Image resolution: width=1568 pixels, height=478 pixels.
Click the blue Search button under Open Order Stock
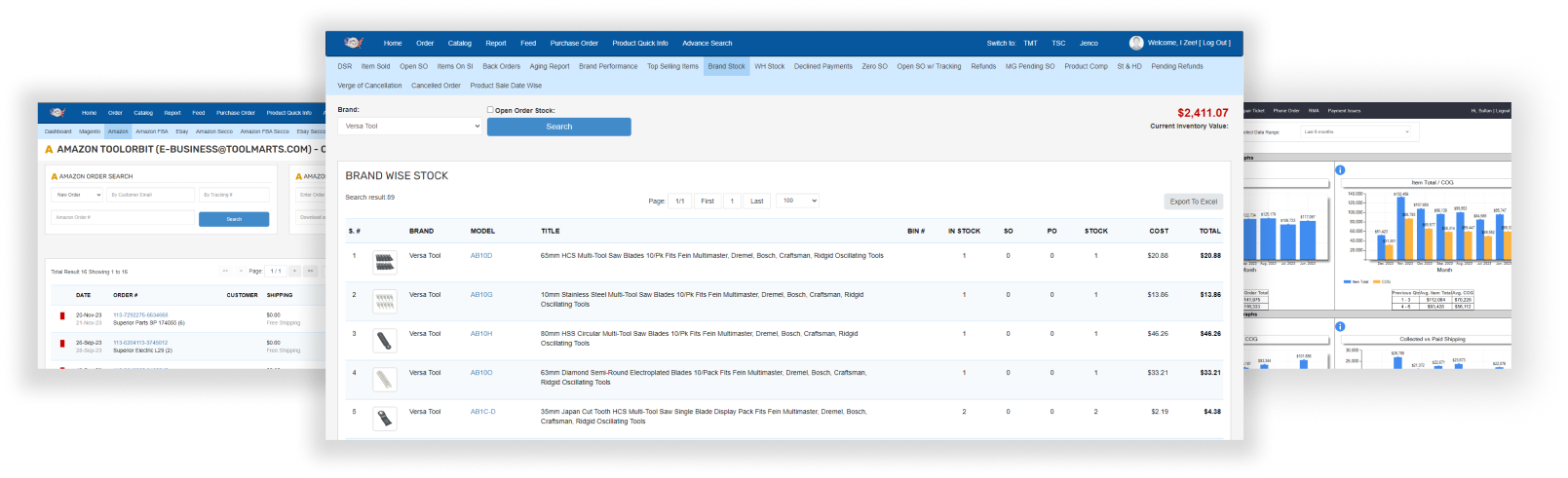point(559,127)
